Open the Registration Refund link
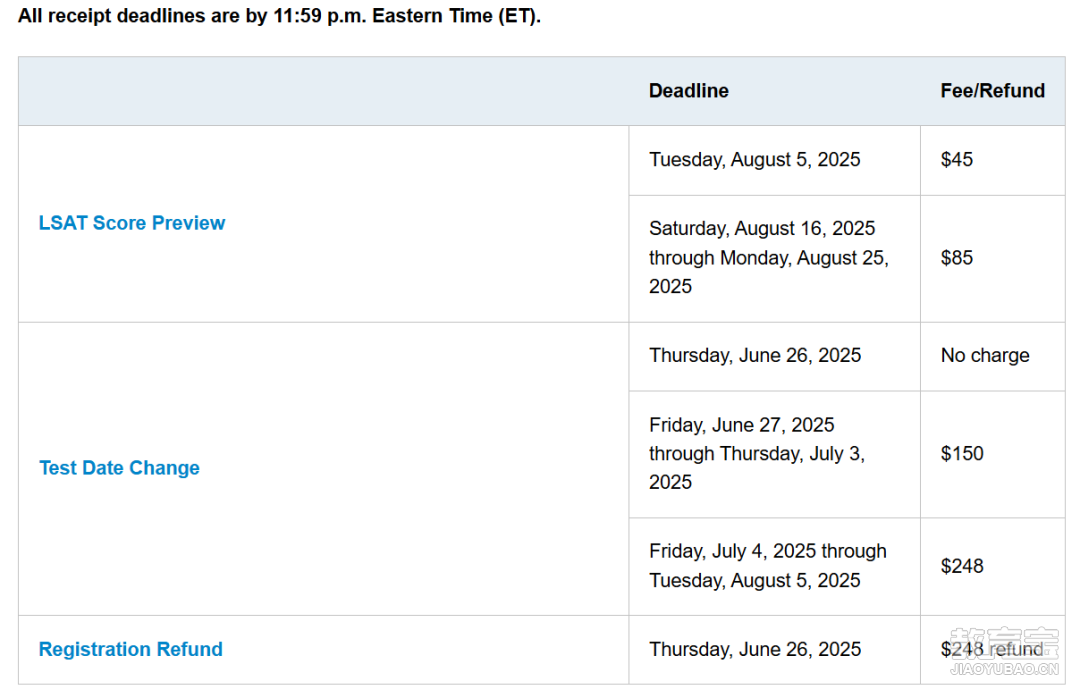This screenshot has width=1080, height=698. 130,649
